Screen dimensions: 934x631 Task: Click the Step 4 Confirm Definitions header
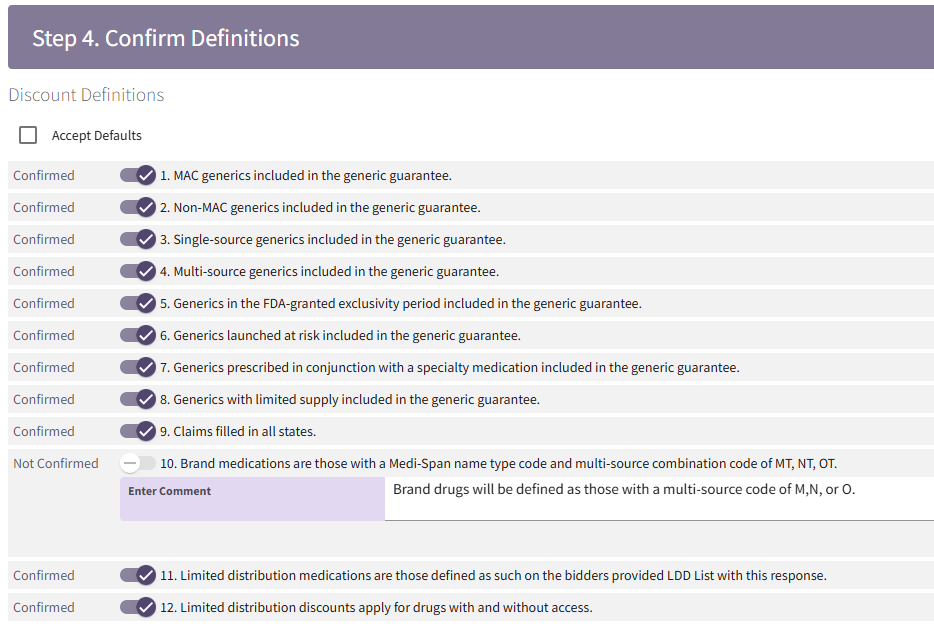(x=166, y=38)
